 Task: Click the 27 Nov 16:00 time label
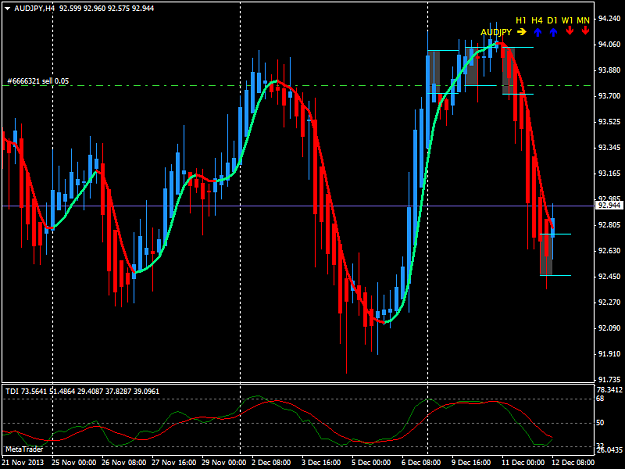(x=174, y=462)
